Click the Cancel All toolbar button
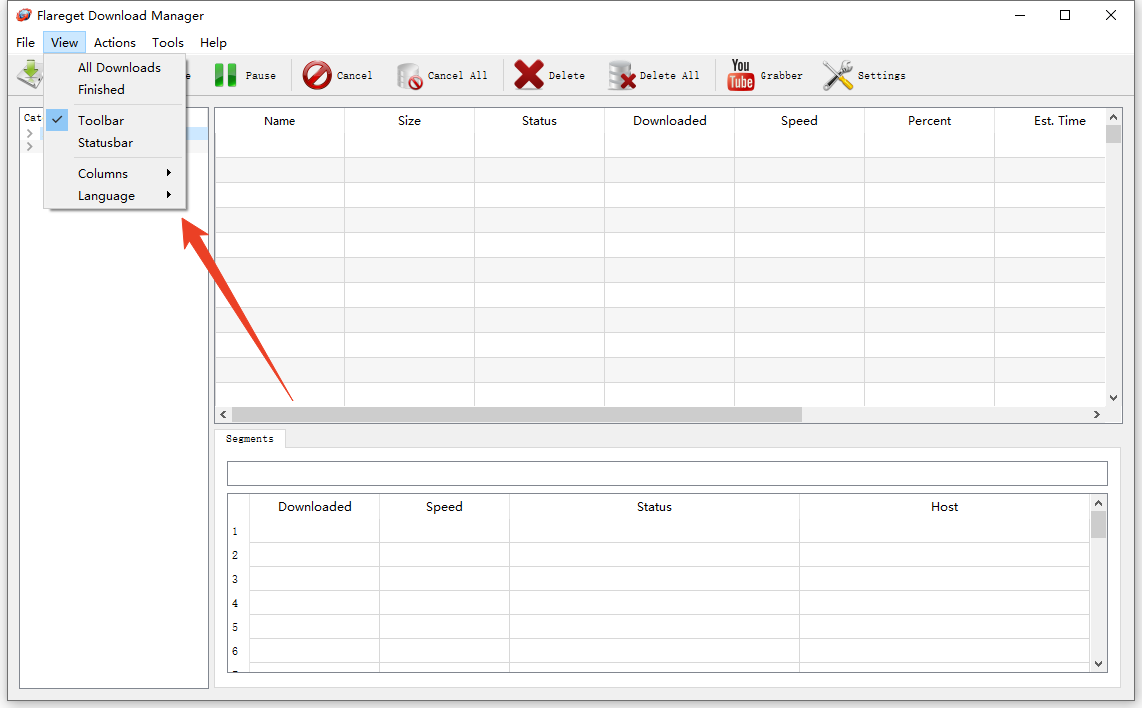1142x708 pixels. [442, 75]
